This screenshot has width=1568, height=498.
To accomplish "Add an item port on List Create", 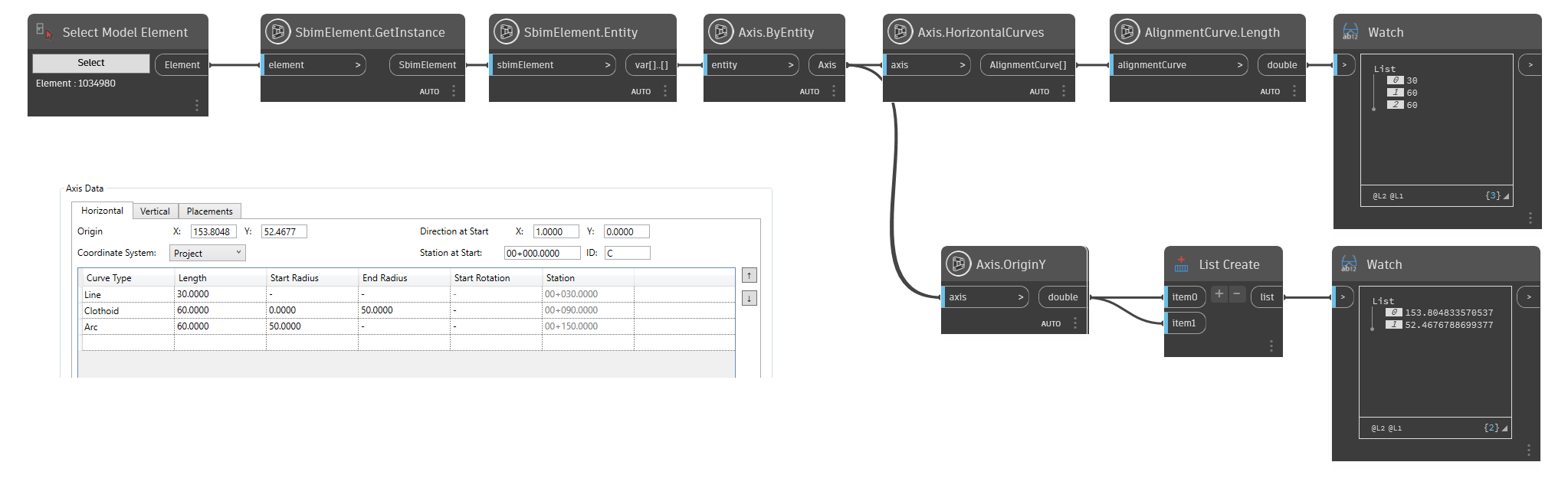I will click(x=1219, y=294).
